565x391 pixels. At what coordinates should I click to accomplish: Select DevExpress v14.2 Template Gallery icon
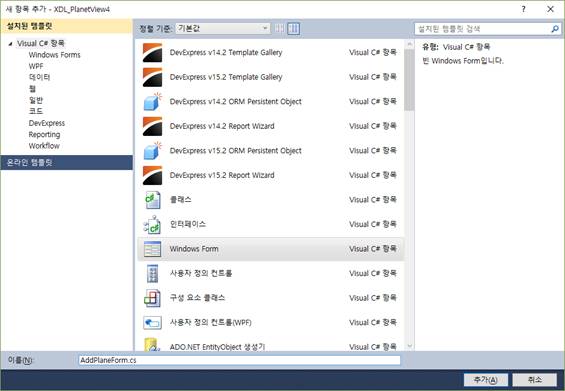(152, 53)
